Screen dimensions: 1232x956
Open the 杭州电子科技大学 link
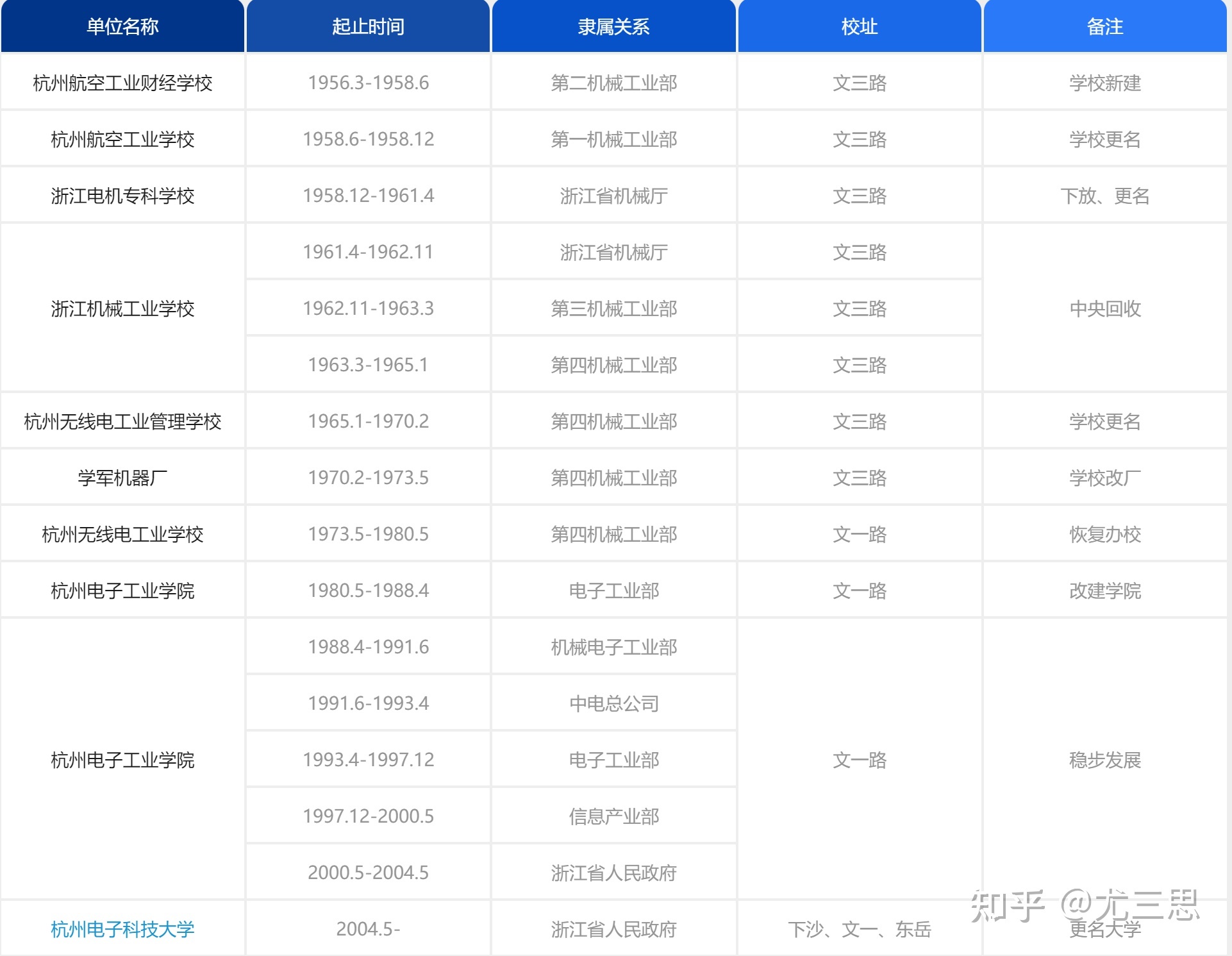pos(122,929)
